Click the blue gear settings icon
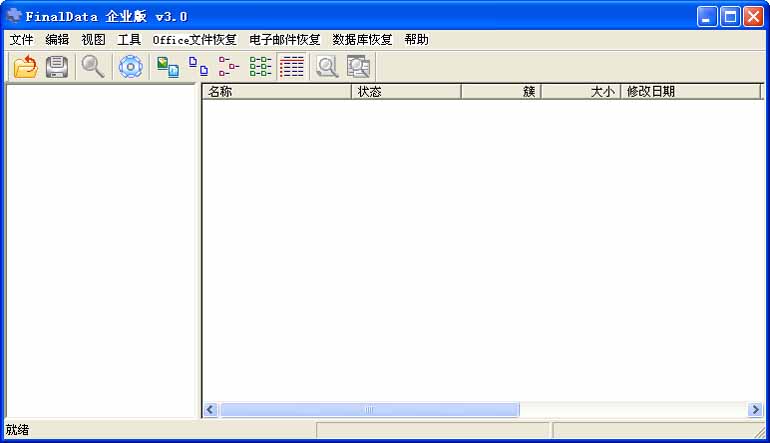770x443 pixels. click(x=130, y=67)
